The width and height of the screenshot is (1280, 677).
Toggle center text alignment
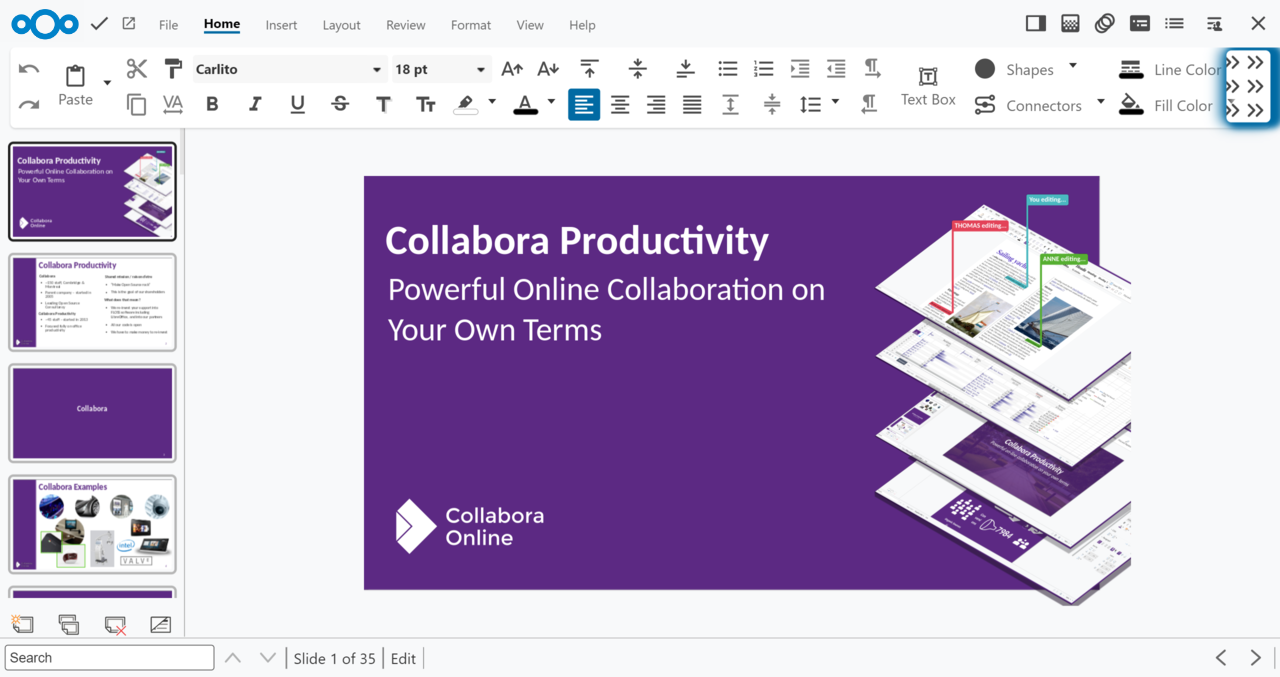point(620,104)
